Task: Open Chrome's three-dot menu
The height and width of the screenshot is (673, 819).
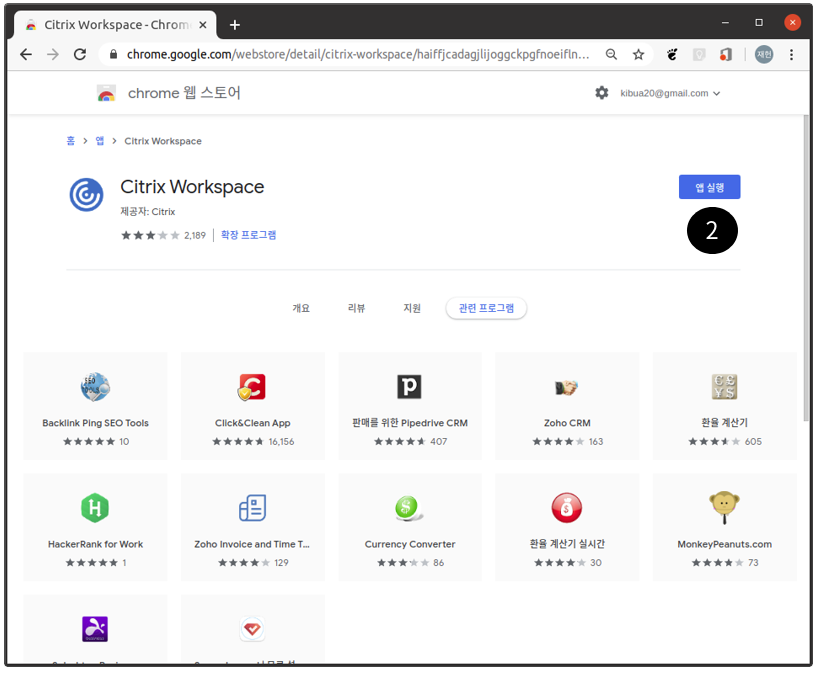Action: point(791,54)
